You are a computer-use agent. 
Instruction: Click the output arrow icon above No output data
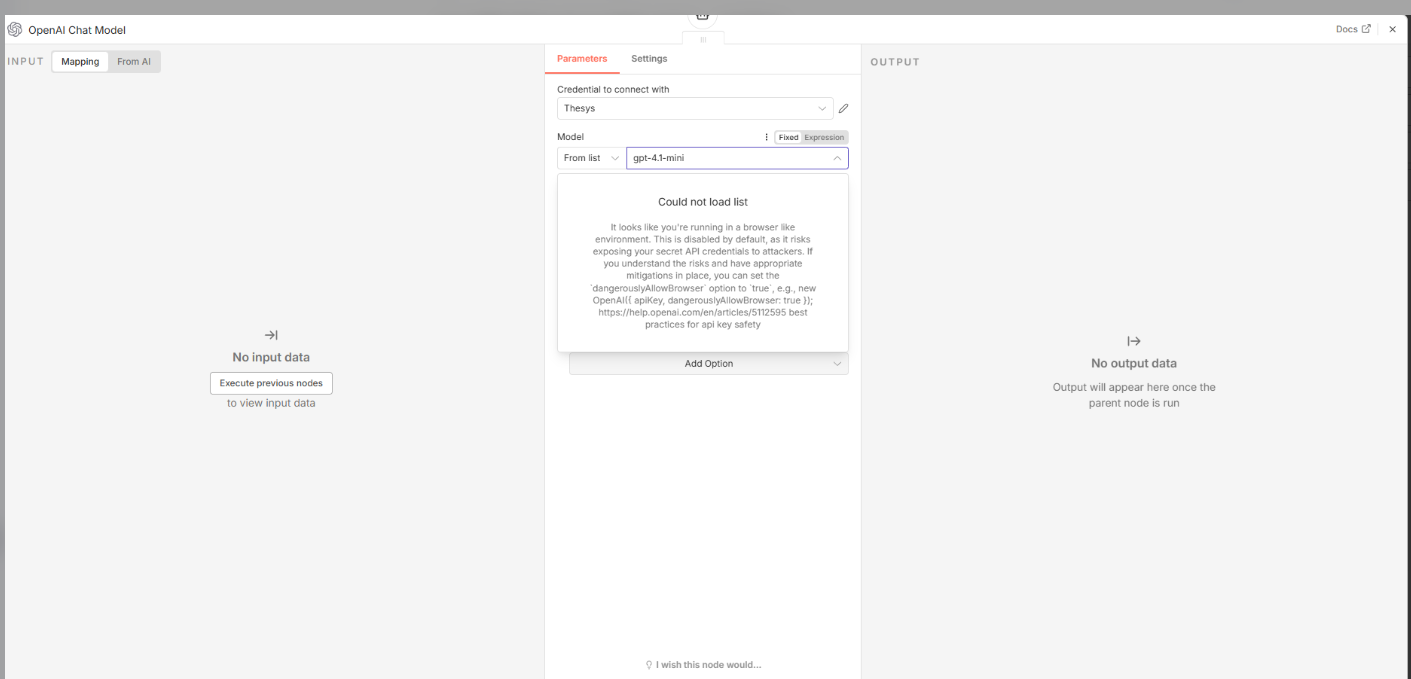1134,341
